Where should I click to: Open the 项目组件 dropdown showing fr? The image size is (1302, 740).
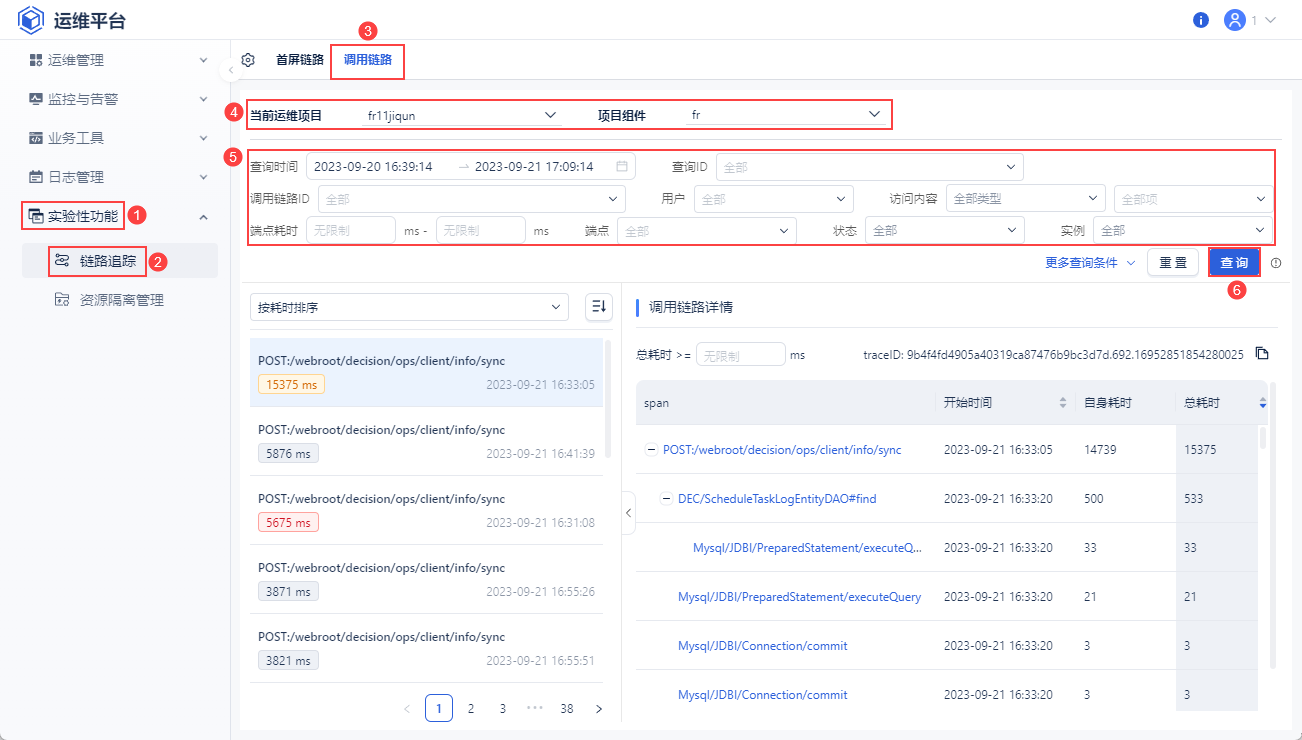(x=786, y=115)
